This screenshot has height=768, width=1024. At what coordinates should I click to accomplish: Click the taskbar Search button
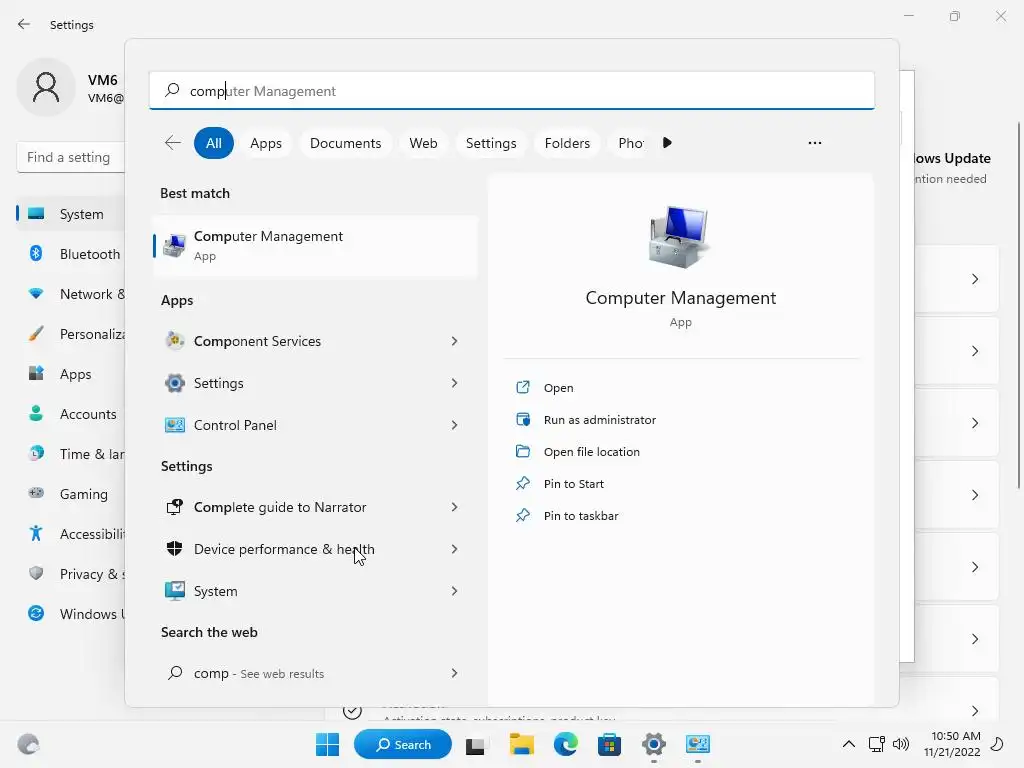(x=403, y=744)
